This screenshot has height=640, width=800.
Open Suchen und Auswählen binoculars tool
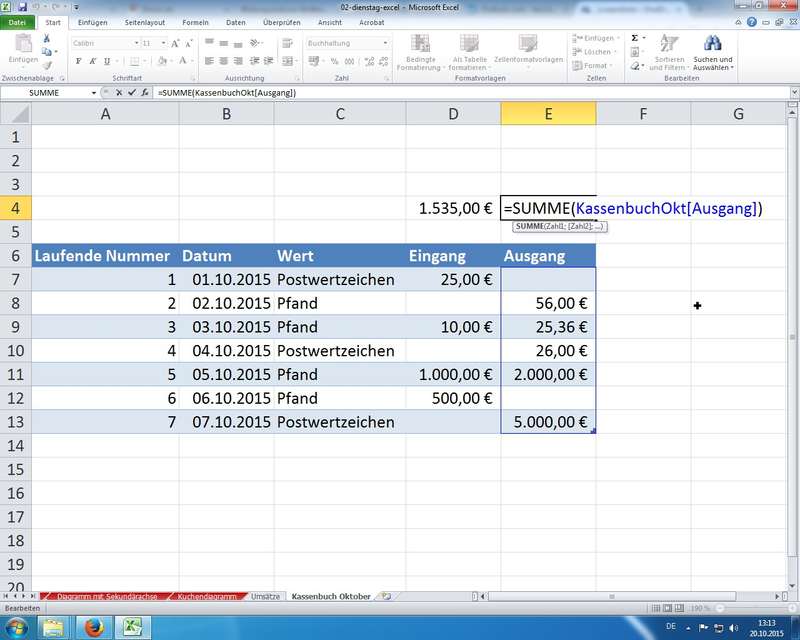click(x=712, y=52)
